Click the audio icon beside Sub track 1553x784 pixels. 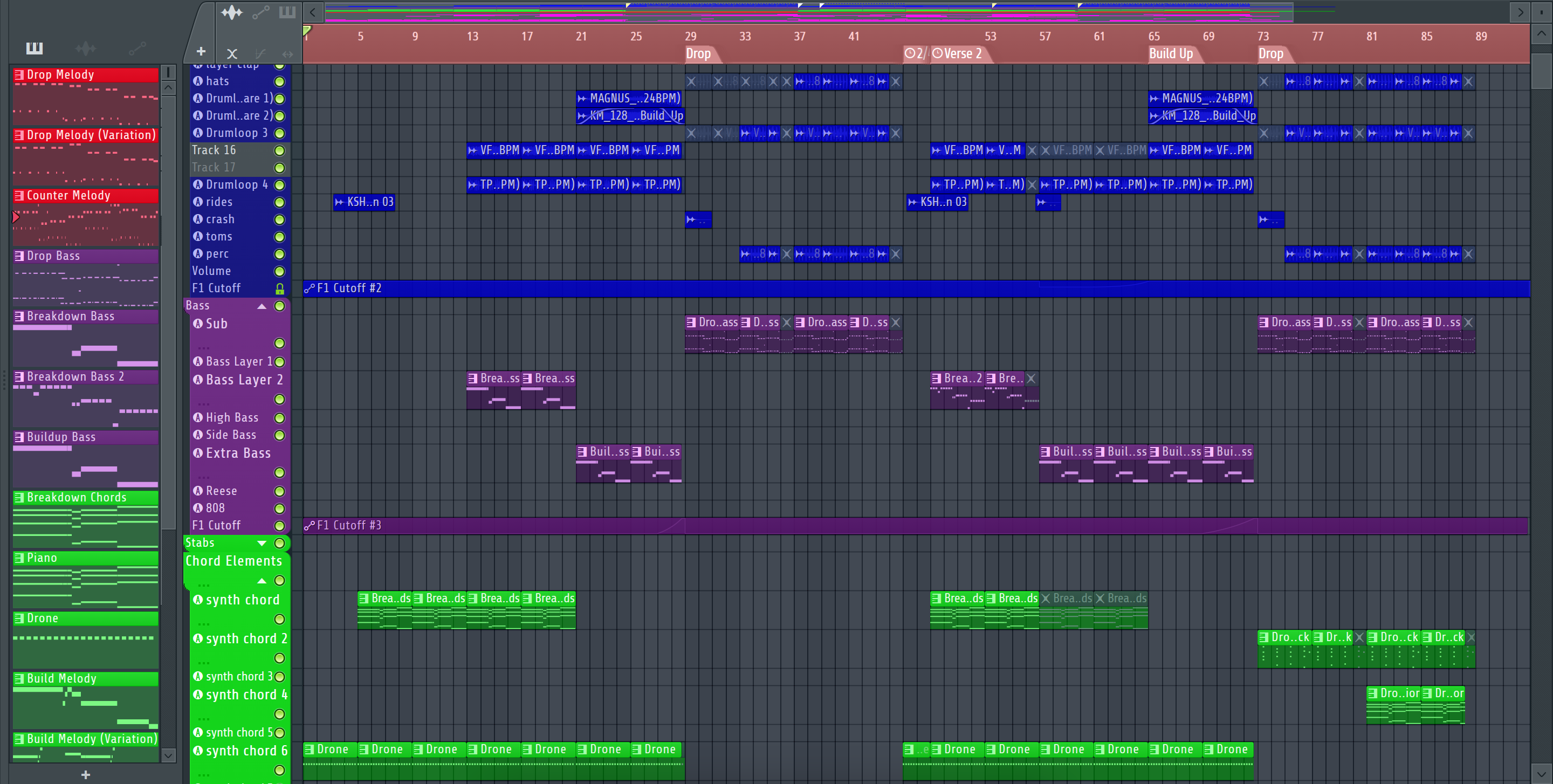click(x=198, y=324)
